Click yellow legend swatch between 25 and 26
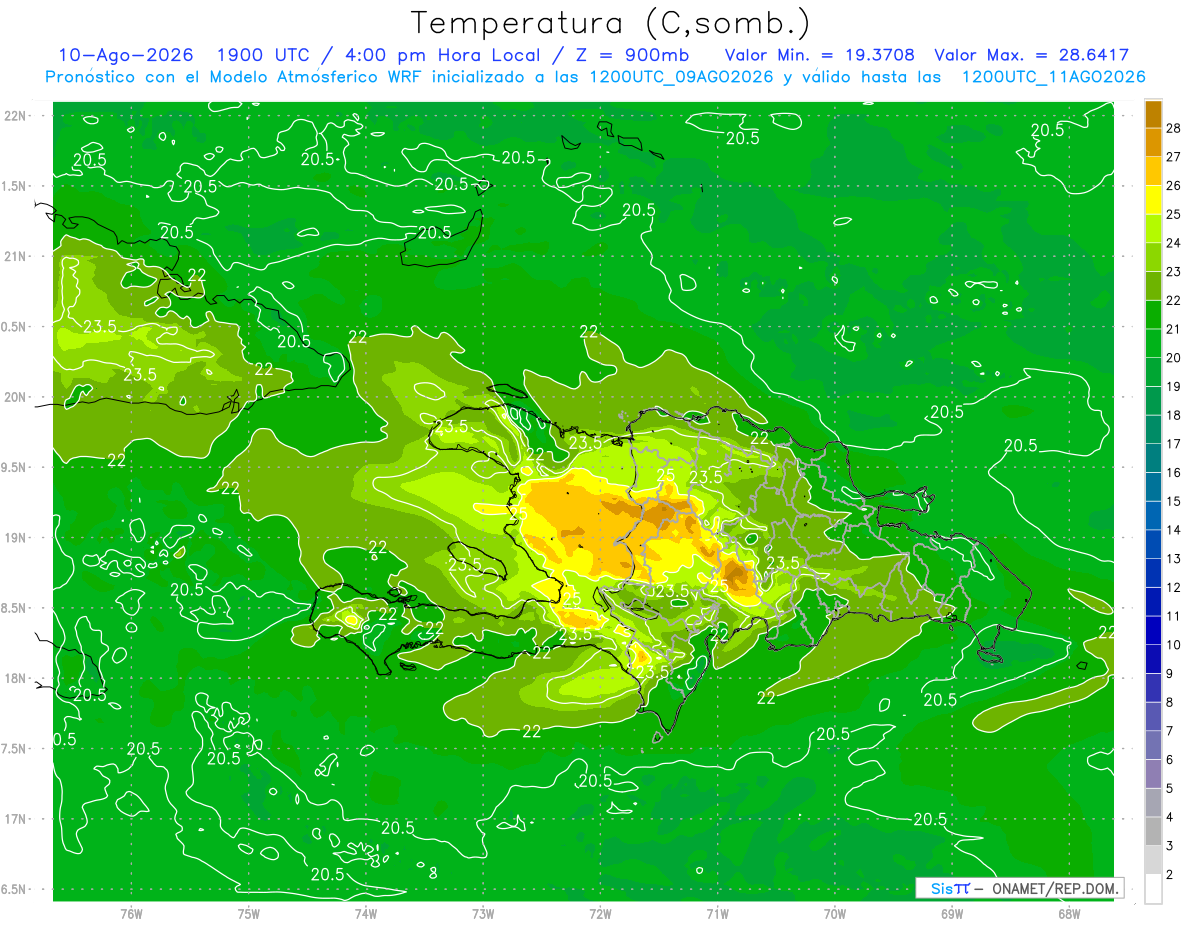This screenshot has width=1200, height=927. click(1153, 201)
